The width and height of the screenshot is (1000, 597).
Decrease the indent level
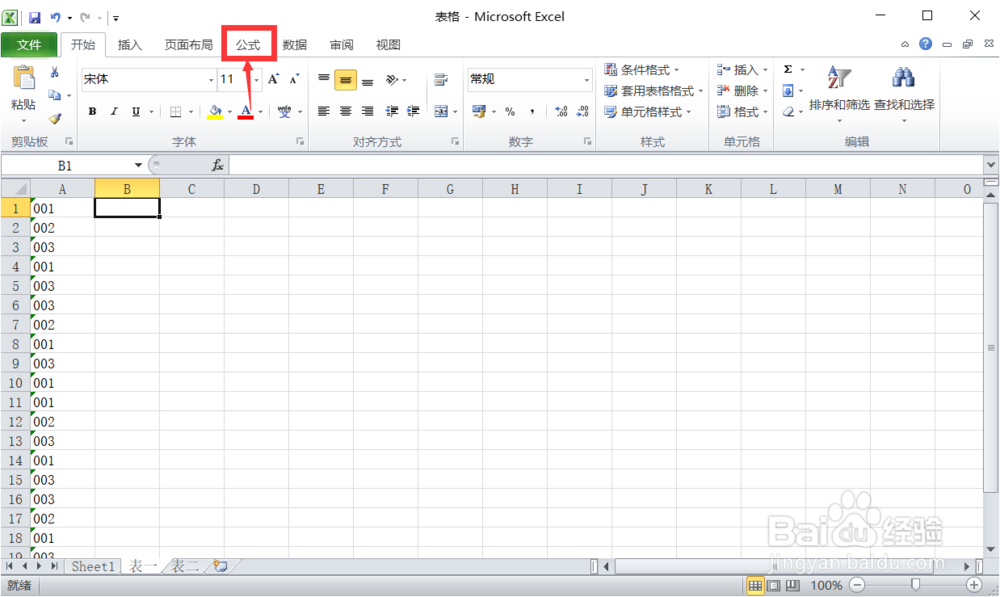(392, 112)
